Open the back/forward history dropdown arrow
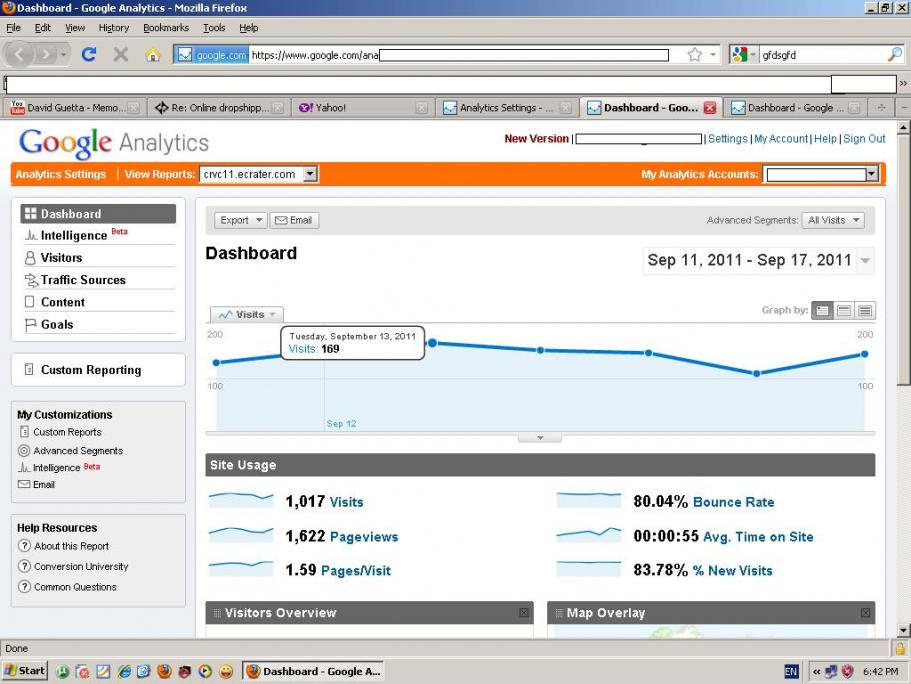 point(63,55)
